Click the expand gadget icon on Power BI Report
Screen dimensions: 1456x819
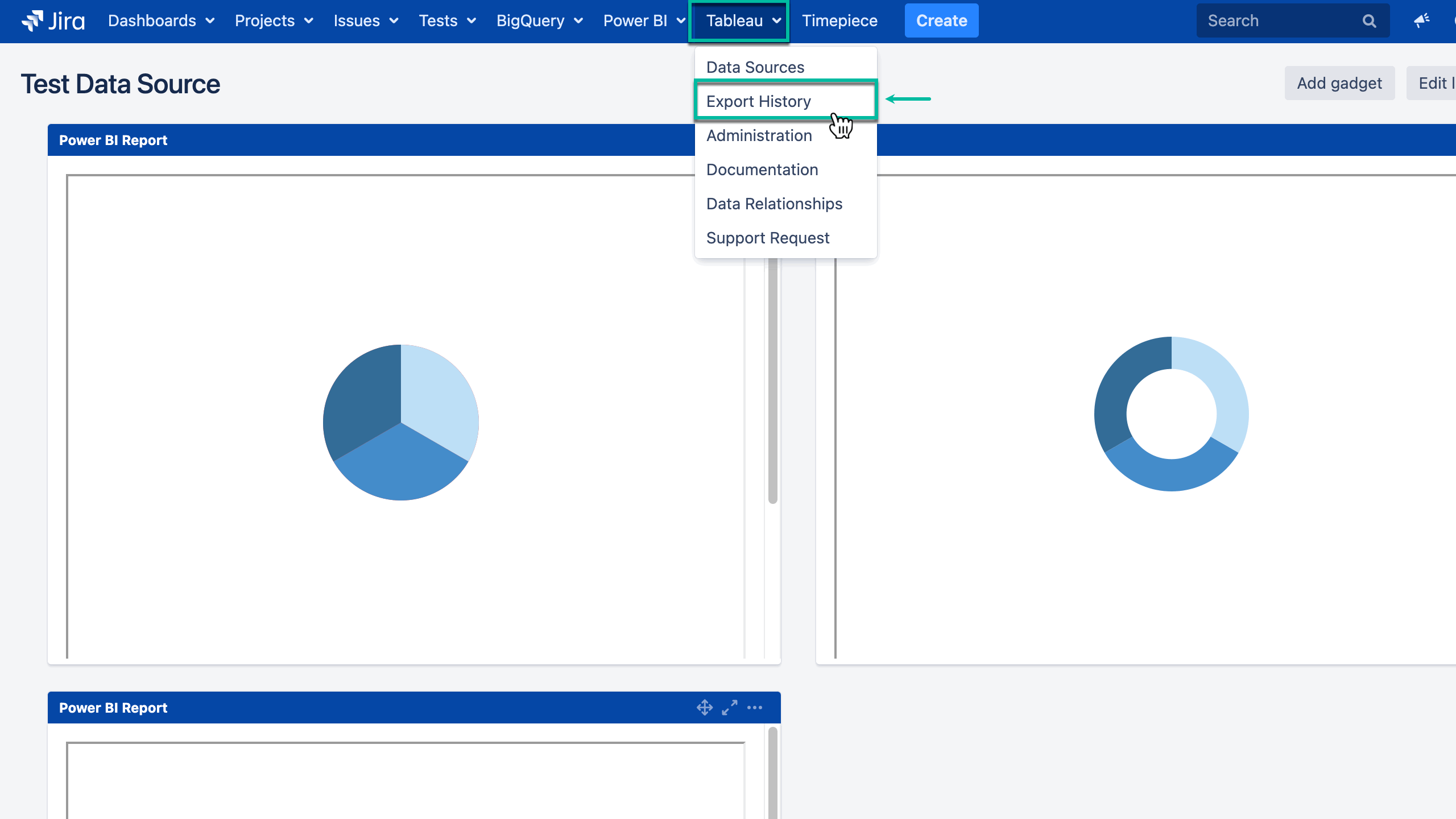[x=729, y=707]
